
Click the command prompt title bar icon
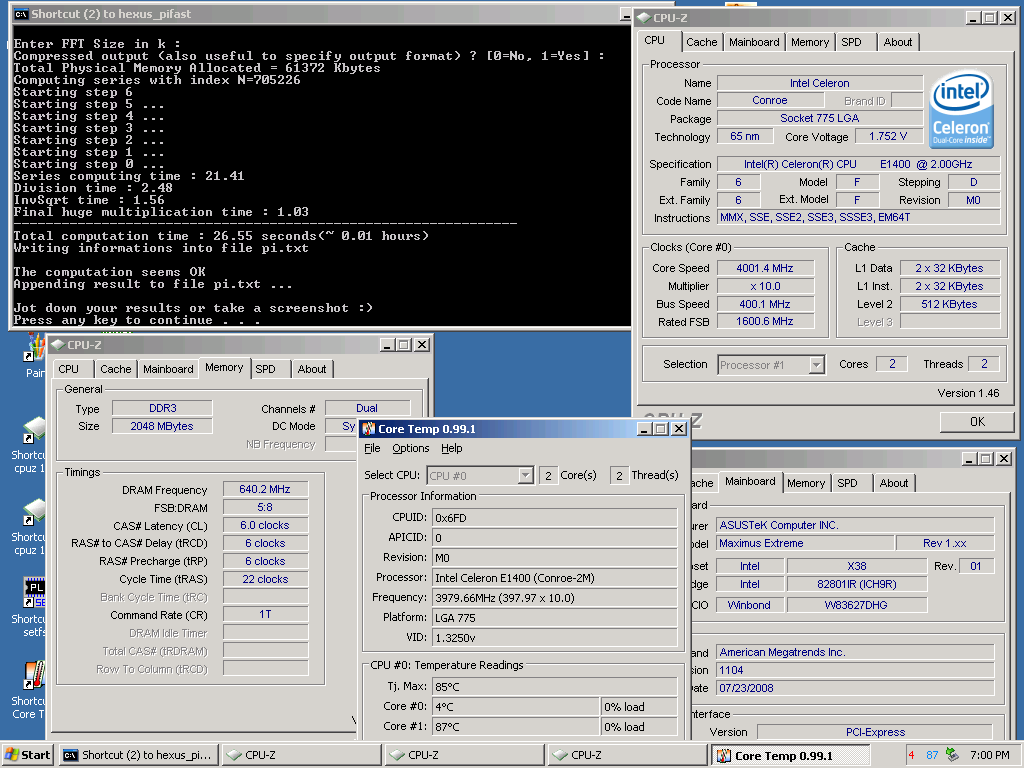pyautogui.click(x=22, y=14)
